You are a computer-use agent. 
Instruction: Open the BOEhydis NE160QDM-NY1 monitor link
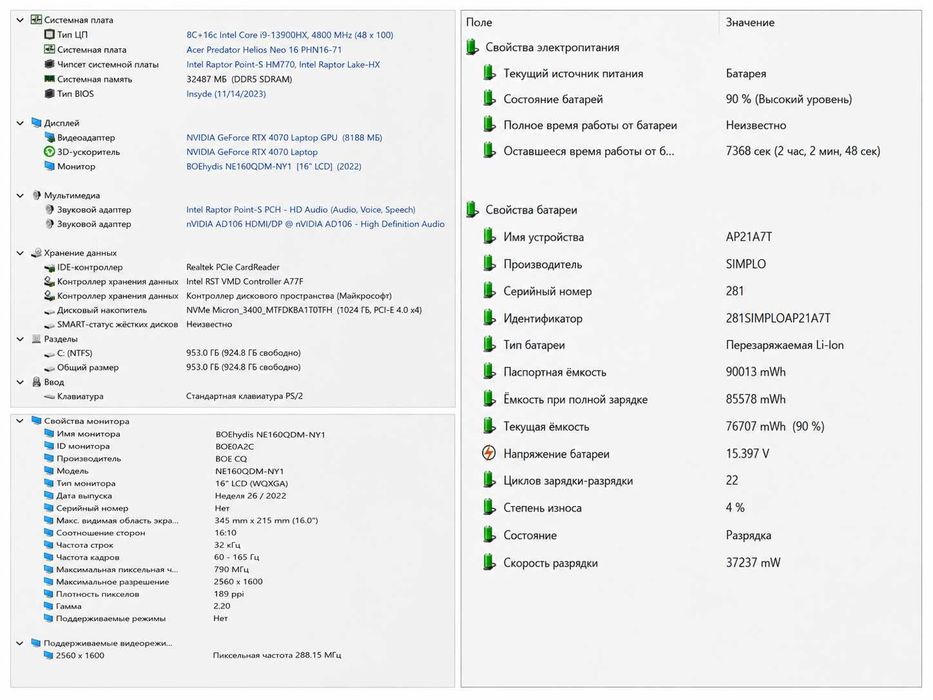coord(274,167)
